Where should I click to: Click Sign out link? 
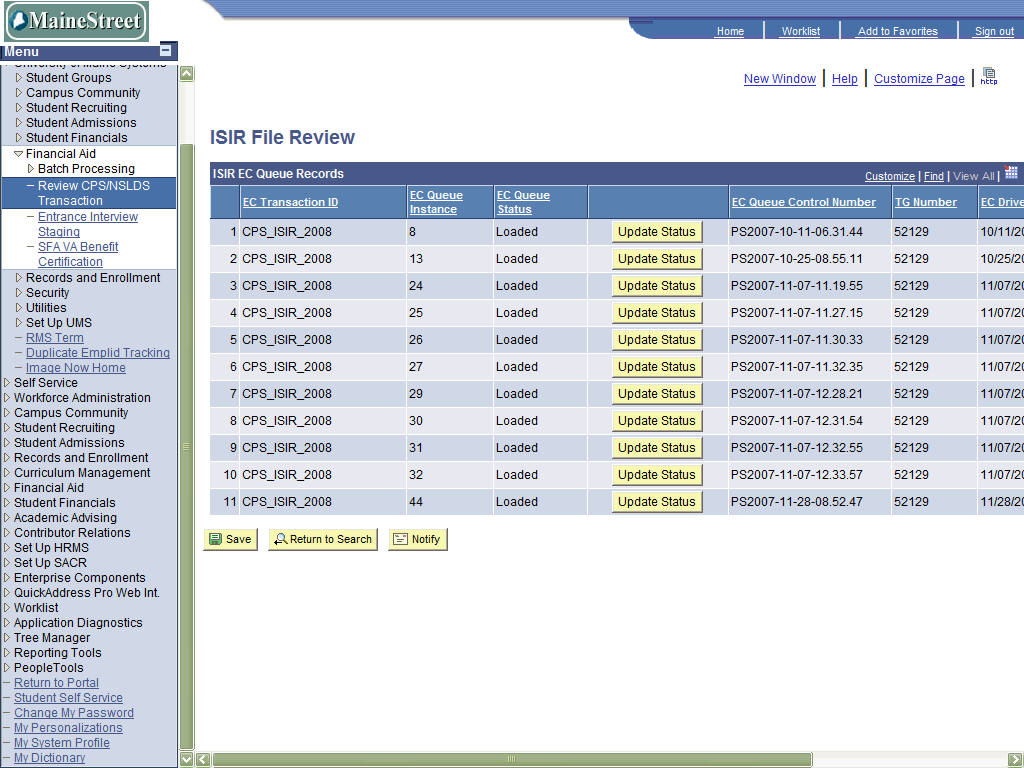(x=994, y=31)
